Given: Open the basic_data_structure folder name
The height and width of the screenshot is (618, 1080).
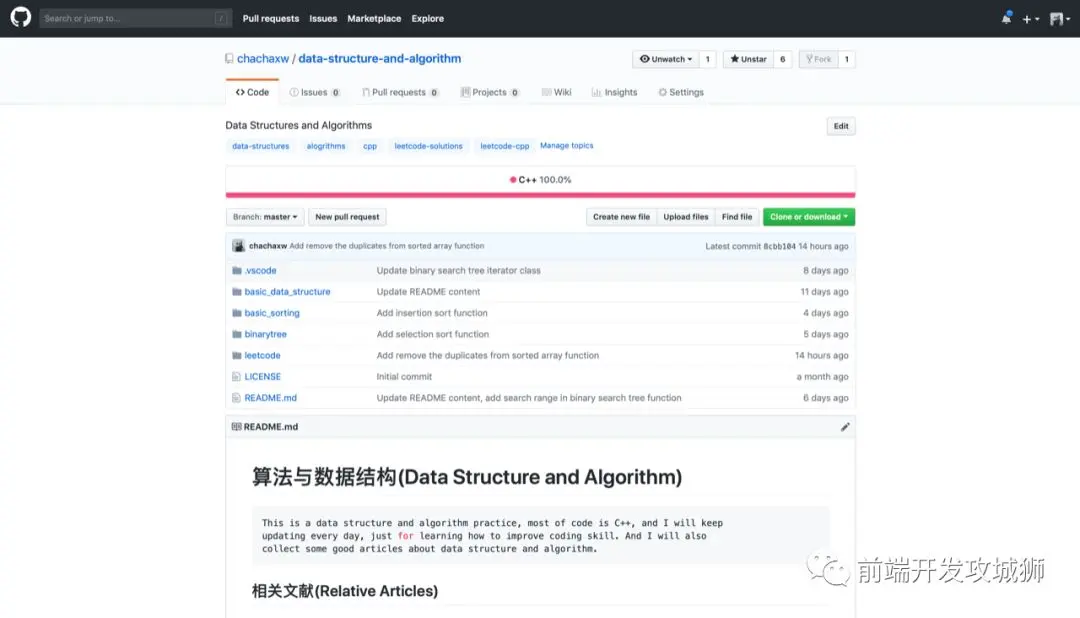Looking at the screenshot, I should click(287, 292).
